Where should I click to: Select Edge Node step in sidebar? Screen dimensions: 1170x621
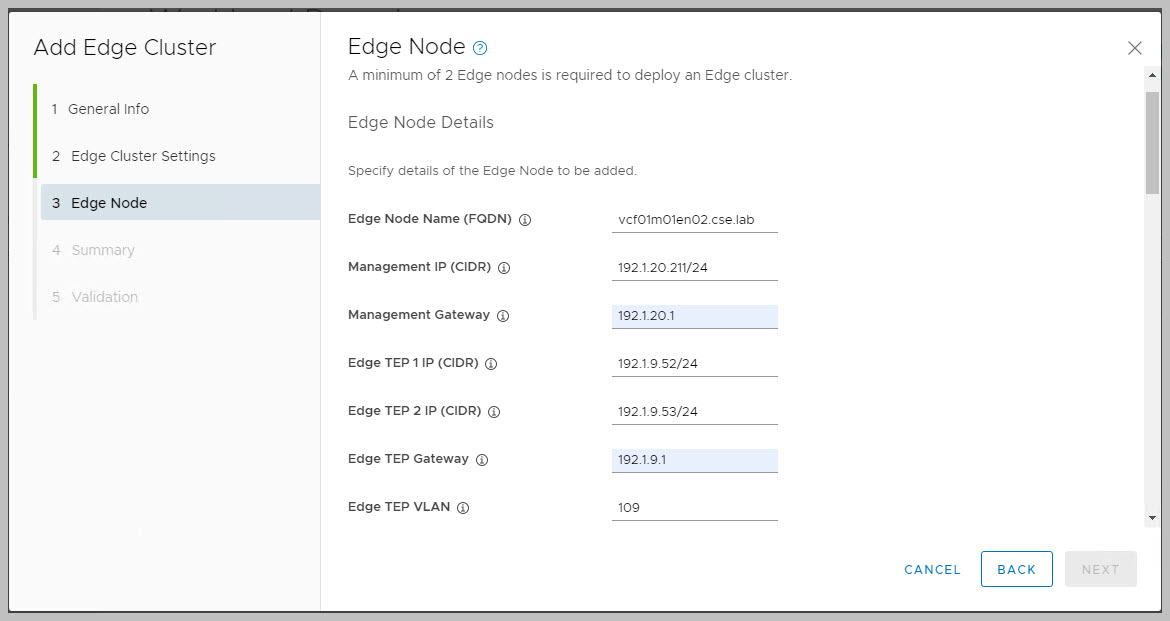click(x=109, y=203)
